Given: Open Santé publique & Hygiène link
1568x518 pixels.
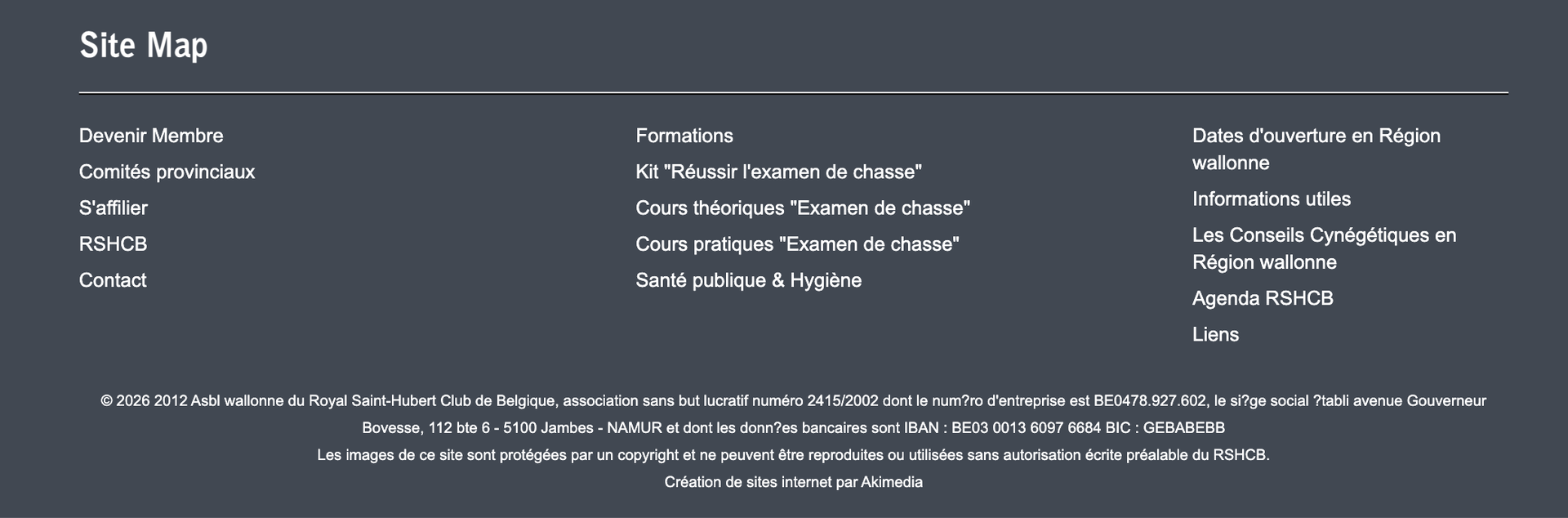Looking at the screenshot, I should [749, 280].
